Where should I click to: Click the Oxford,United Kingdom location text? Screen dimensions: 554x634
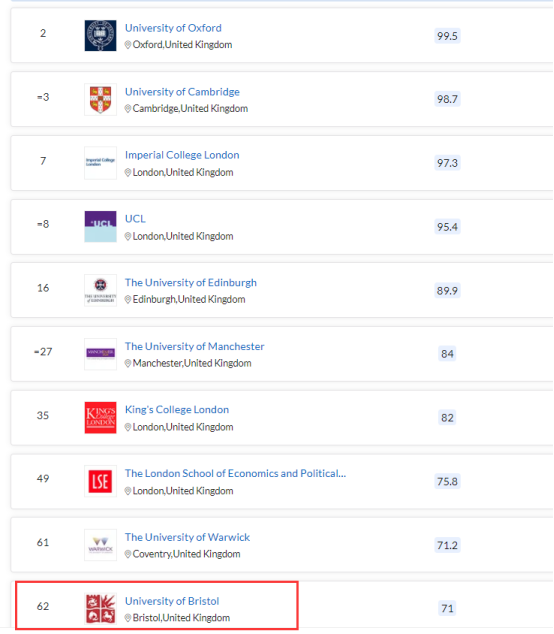(x=182, y=45)
